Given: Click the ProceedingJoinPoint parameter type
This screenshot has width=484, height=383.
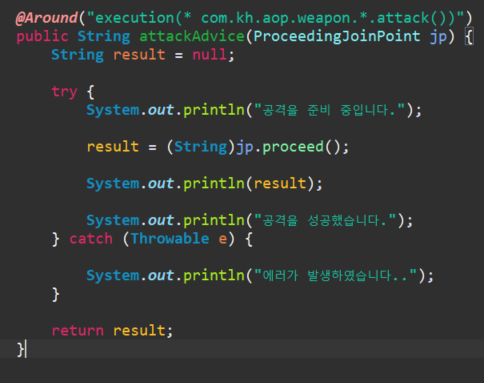Looking at the screenshot, I should [x=337, y=37].
